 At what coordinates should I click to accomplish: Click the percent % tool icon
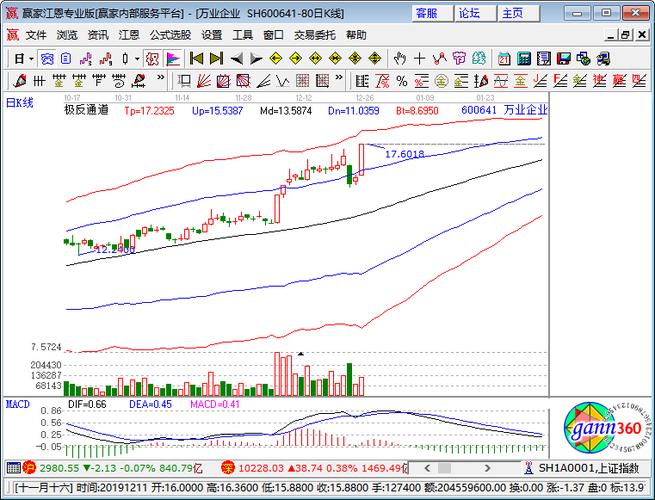point(402,81)
